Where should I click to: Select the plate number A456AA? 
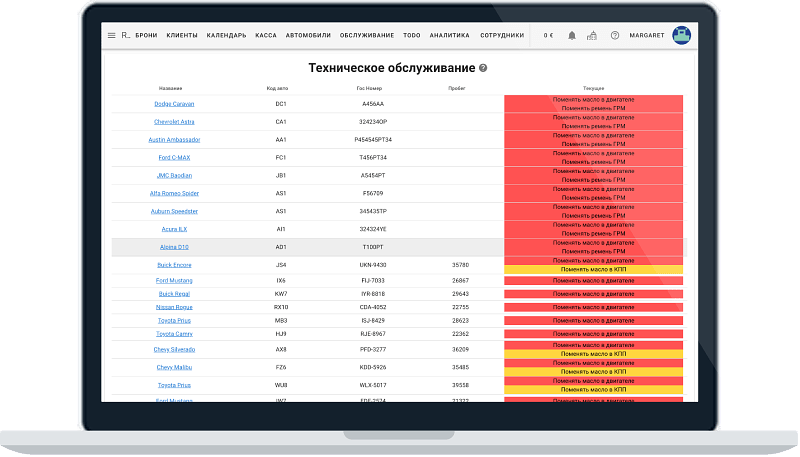[x=373, y=104]
